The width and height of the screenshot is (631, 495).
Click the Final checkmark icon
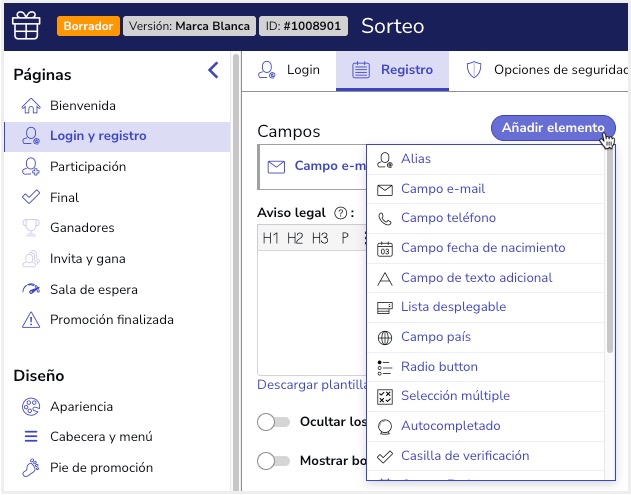(31, 197)
